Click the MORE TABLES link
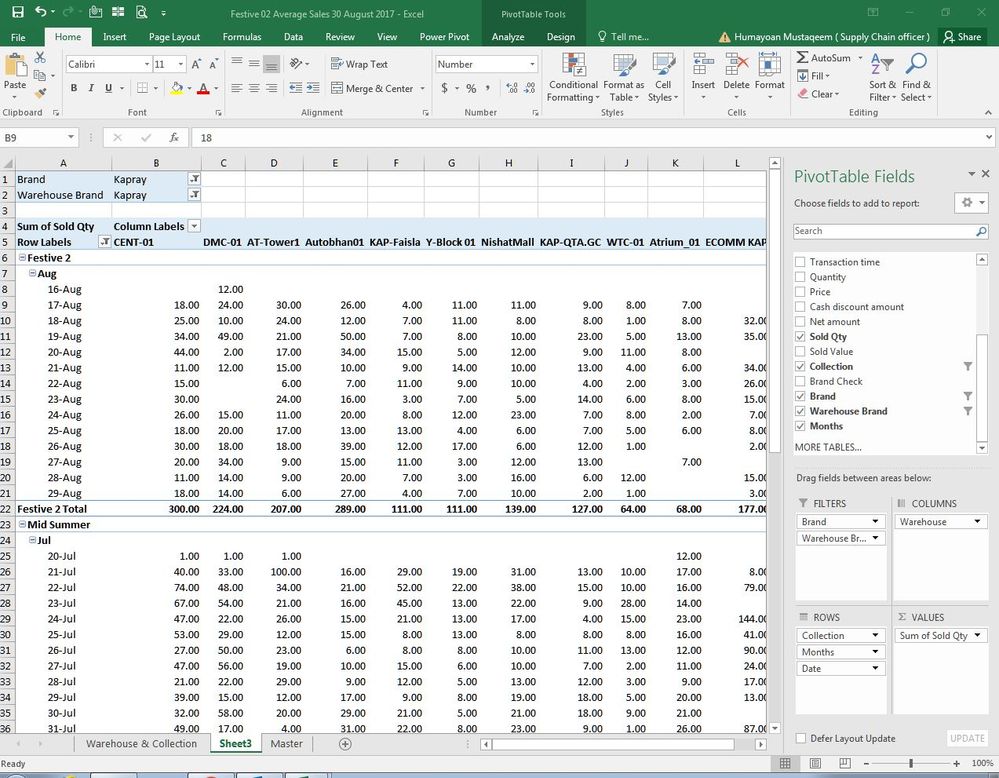999x778 pixels. point(827,447)
